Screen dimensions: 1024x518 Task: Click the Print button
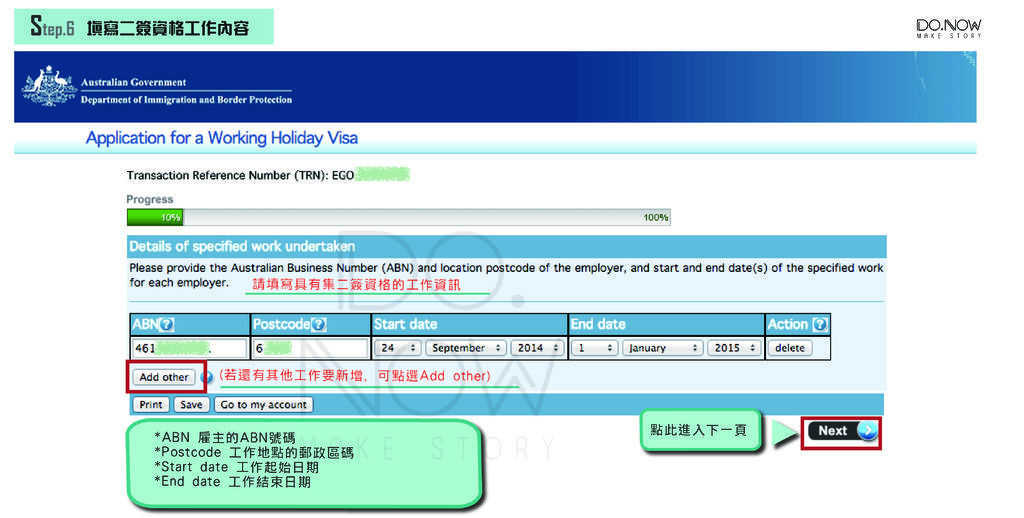(151, 405)
